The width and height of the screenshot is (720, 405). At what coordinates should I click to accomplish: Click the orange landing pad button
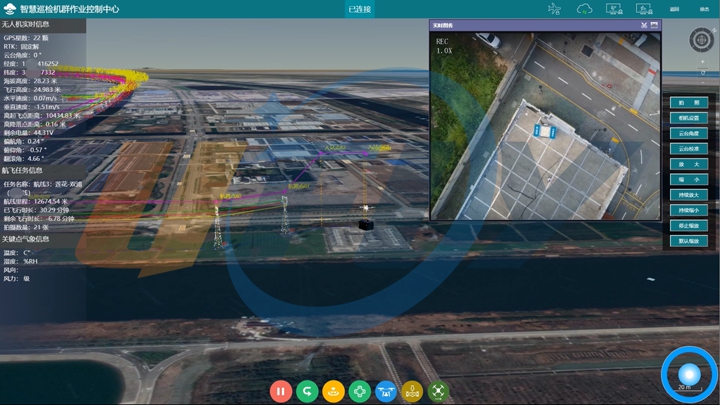[333, 392]
